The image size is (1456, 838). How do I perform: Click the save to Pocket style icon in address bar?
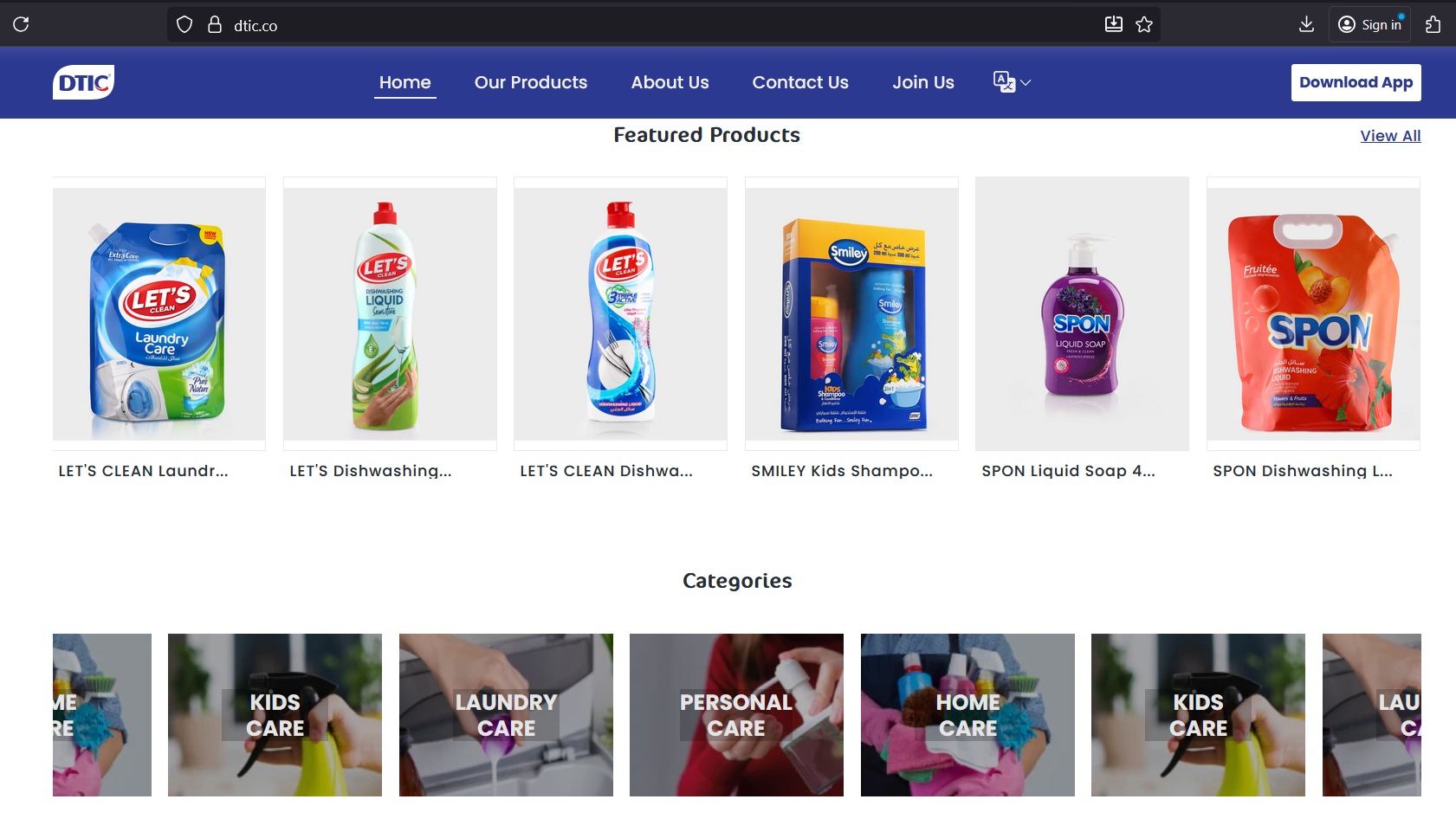coord(1114,24)
